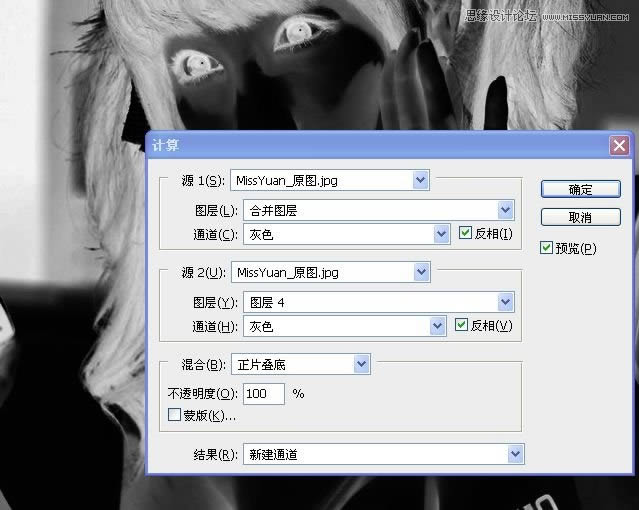The height and width of the screenshot is (510, 639).
Task: Click the 取消 button
Action: tap(580, 217)
